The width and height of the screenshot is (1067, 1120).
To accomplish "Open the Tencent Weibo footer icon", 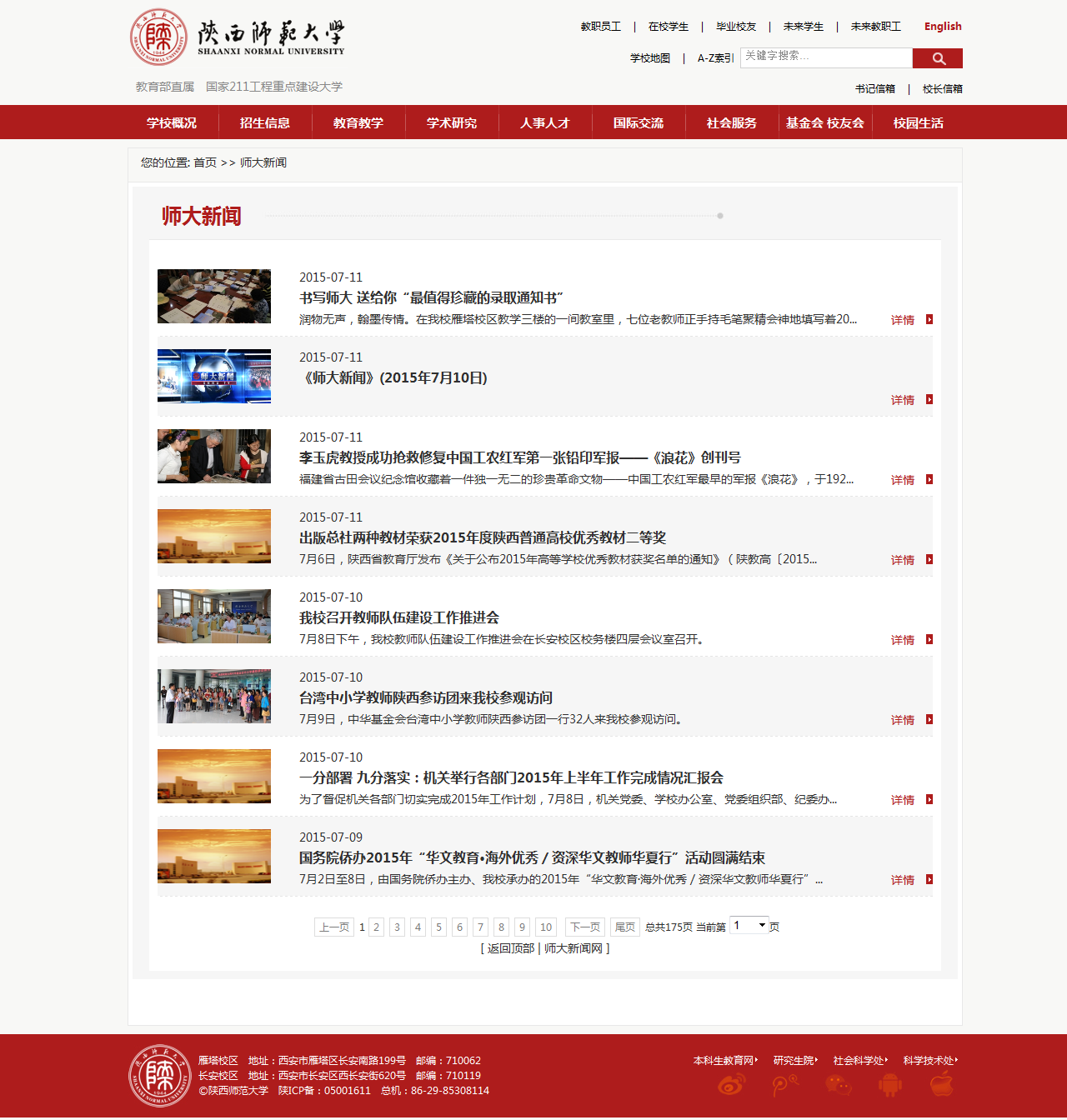I will pyautogui.click(x=784, y=1085).
